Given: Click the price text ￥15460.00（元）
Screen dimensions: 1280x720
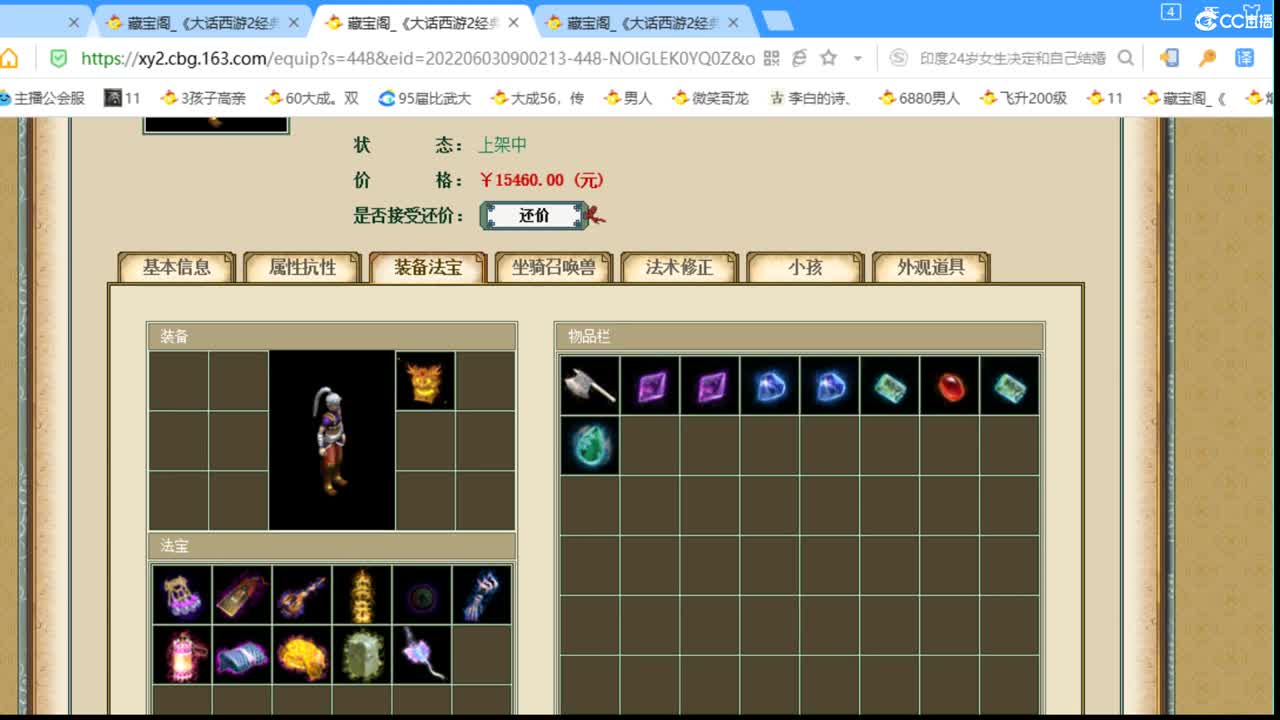Looking at the screenshot, I should click(542, 181).
